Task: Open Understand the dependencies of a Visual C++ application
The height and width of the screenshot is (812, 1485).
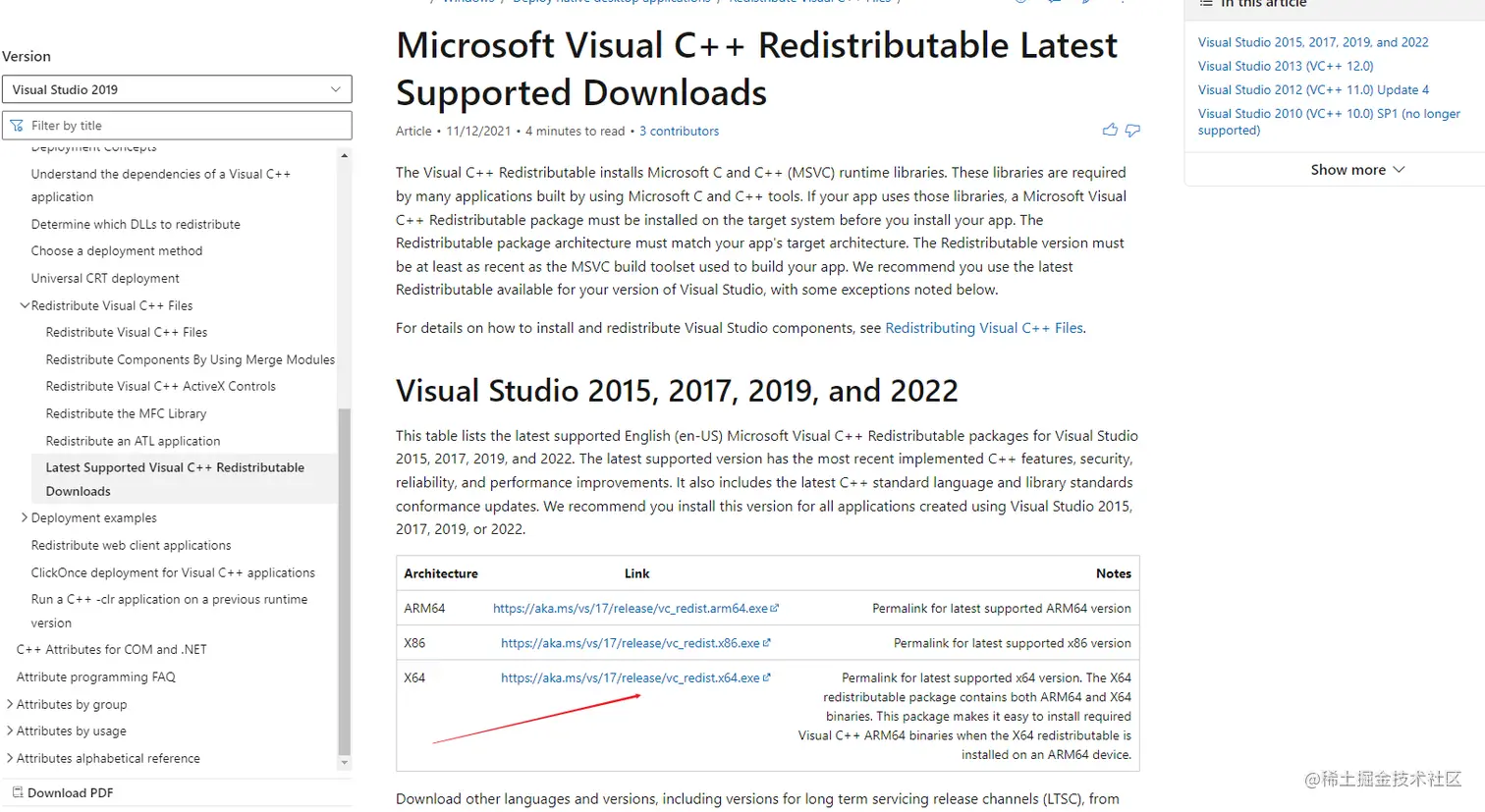Action: [161, 186]
